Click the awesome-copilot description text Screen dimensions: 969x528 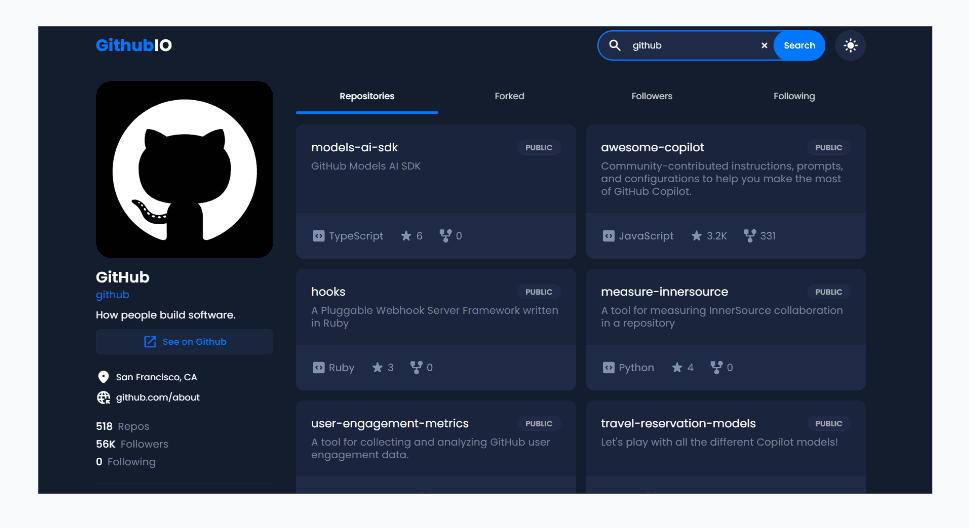(x=722, y=179)
